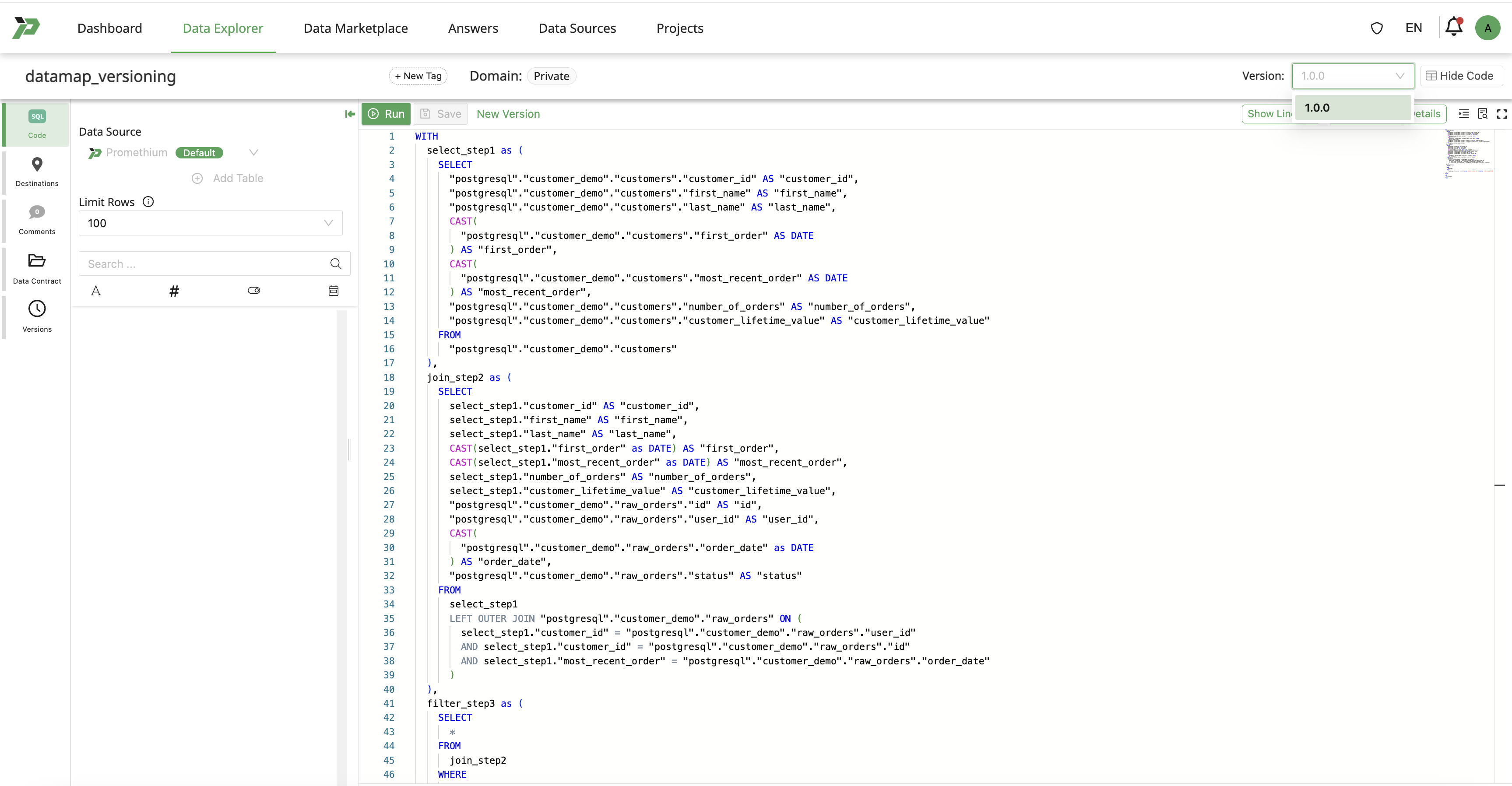Click the notifications bell icon

1453,27
